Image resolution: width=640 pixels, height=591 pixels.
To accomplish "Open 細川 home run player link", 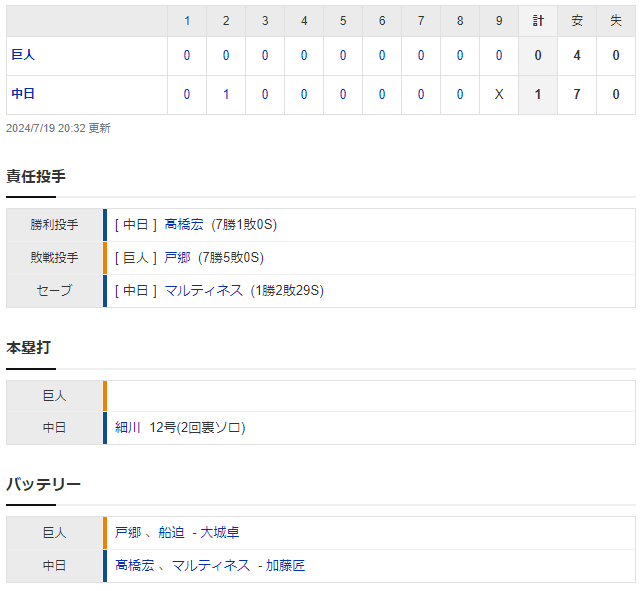I will (127, 428).
